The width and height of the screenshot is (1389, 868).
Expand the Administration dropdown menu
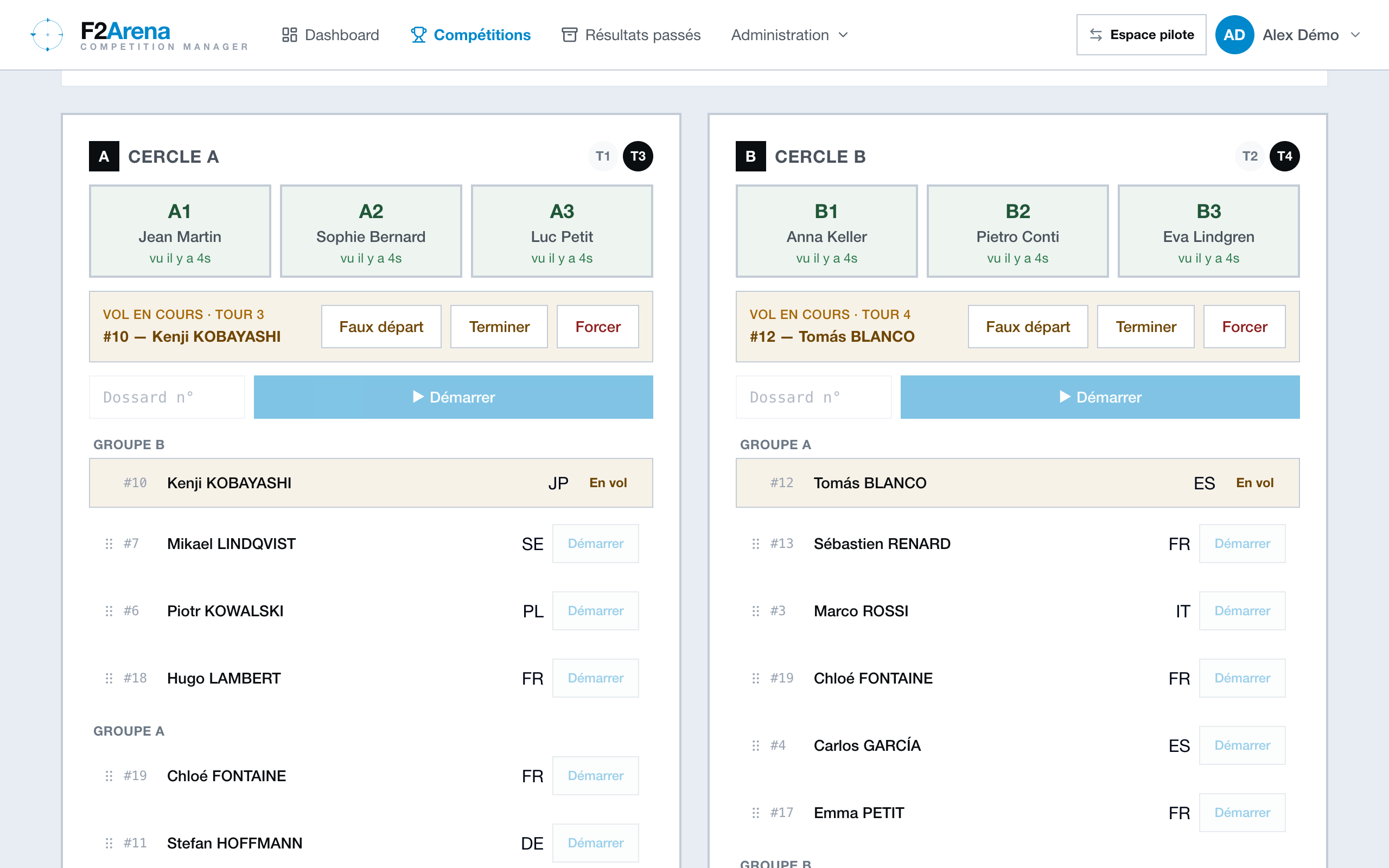pyautogui.click(x=789, y=35)
